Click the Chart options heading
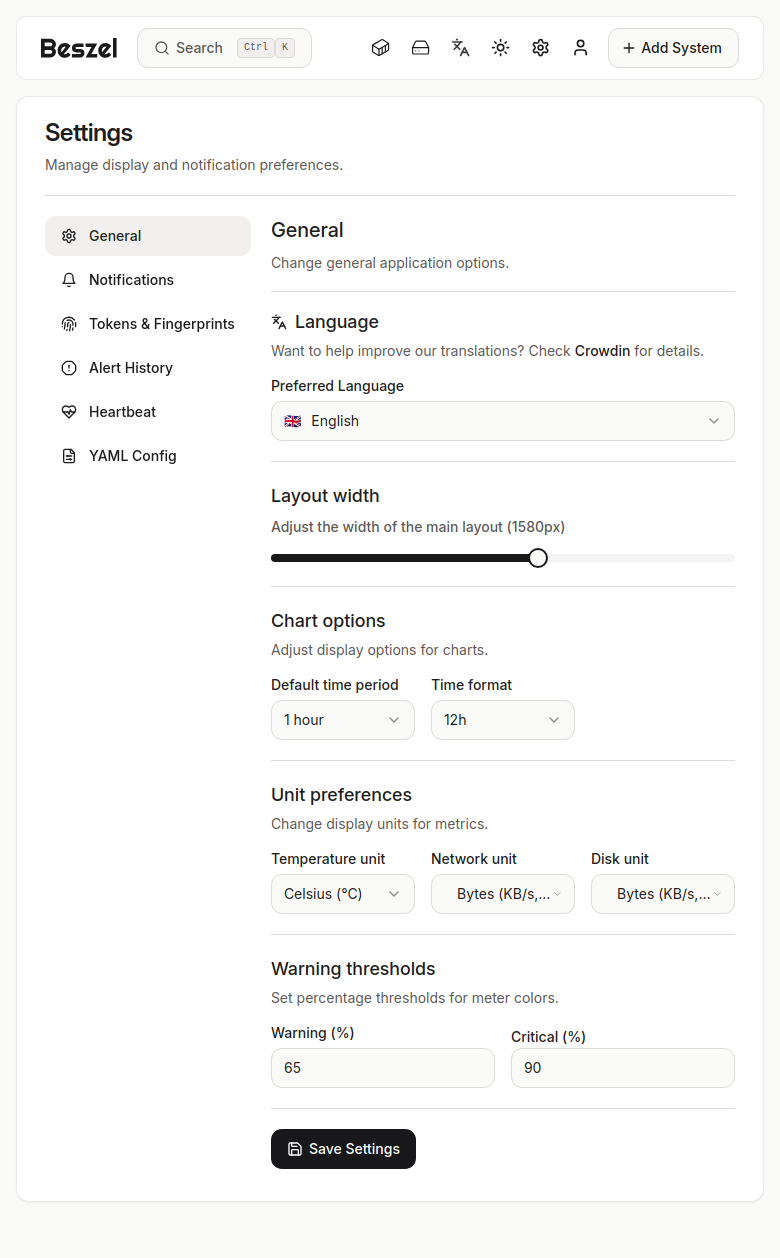 click(x=328, y=621)
